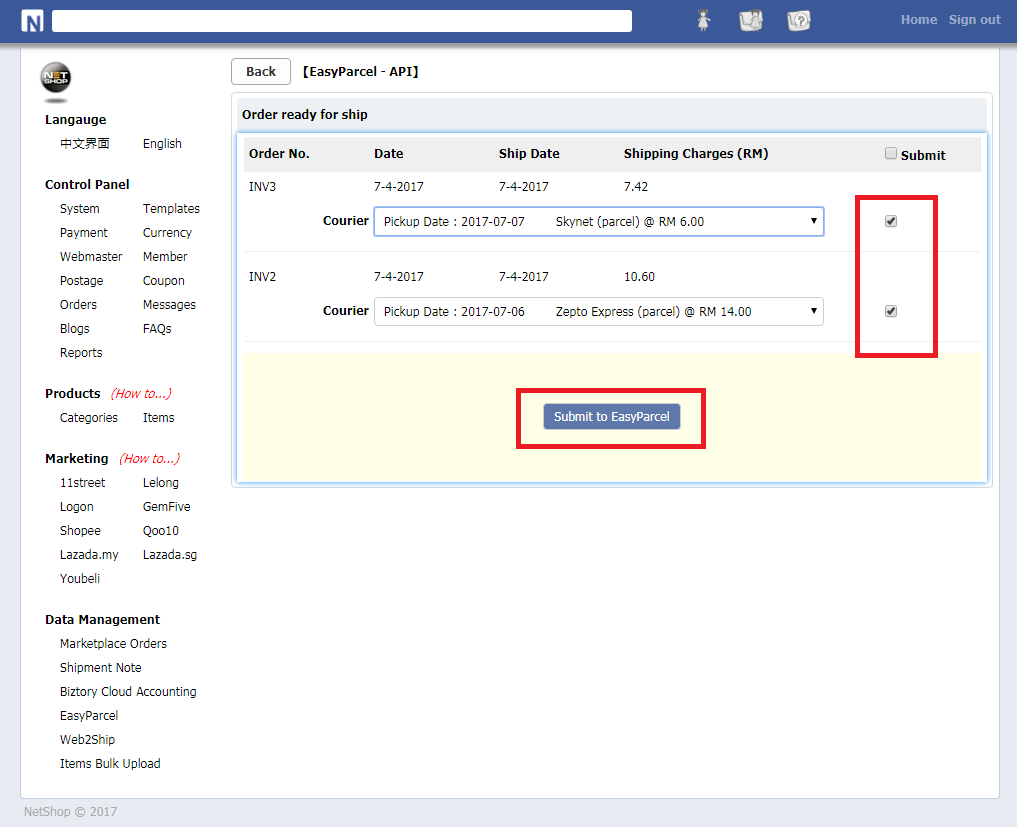
Task: Open Member page
Action: (165, 256)
